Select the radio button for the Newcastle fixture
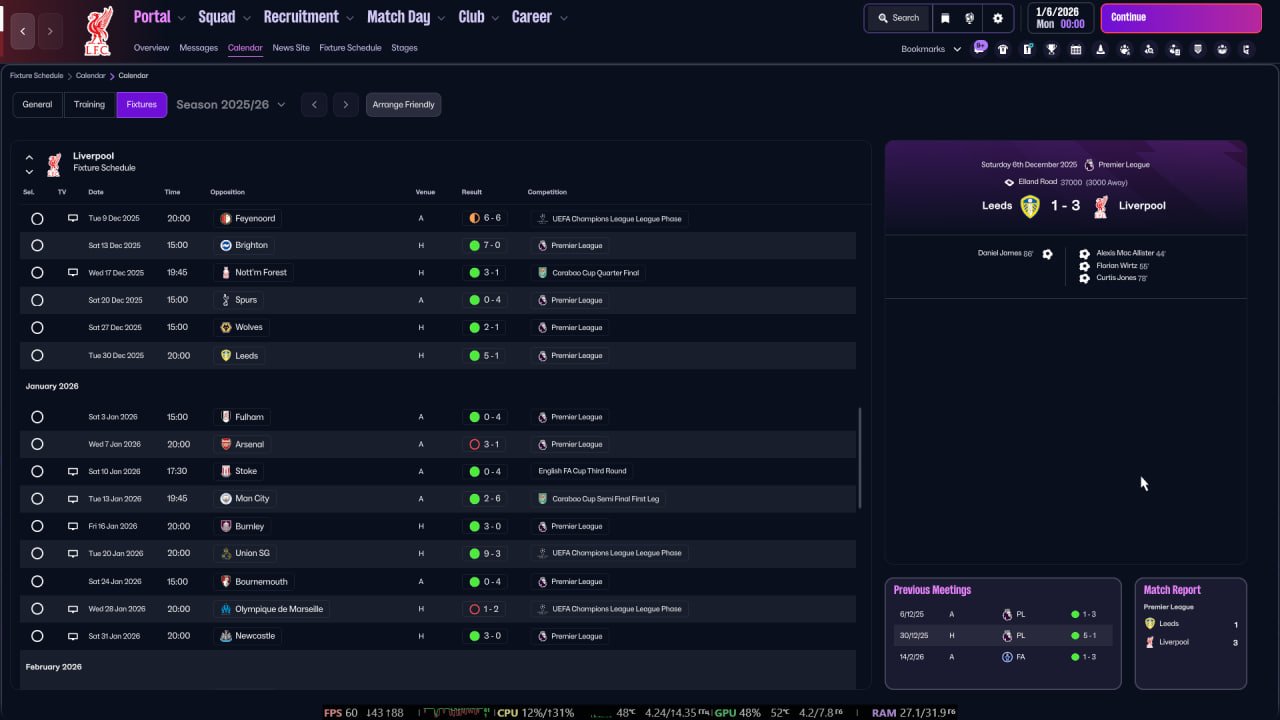 coord(37,636)
